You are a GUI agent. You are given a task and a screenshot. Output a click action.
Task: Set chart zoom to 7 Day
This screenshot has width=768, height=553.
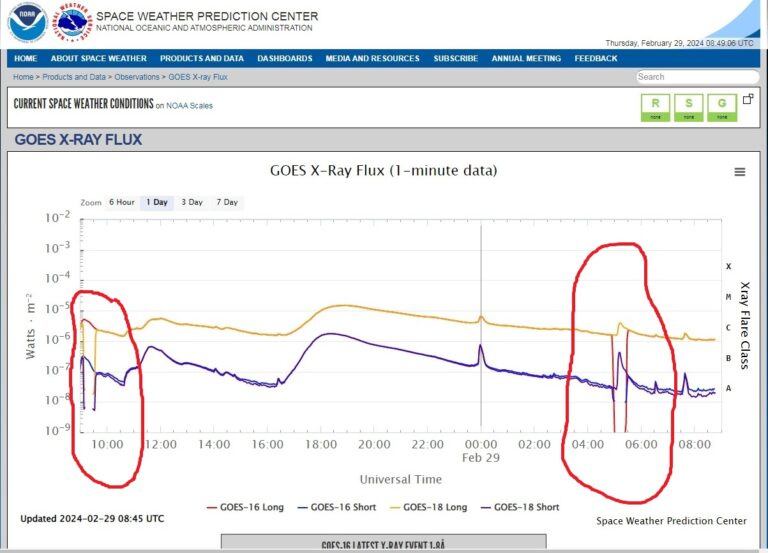coord(227,202)
